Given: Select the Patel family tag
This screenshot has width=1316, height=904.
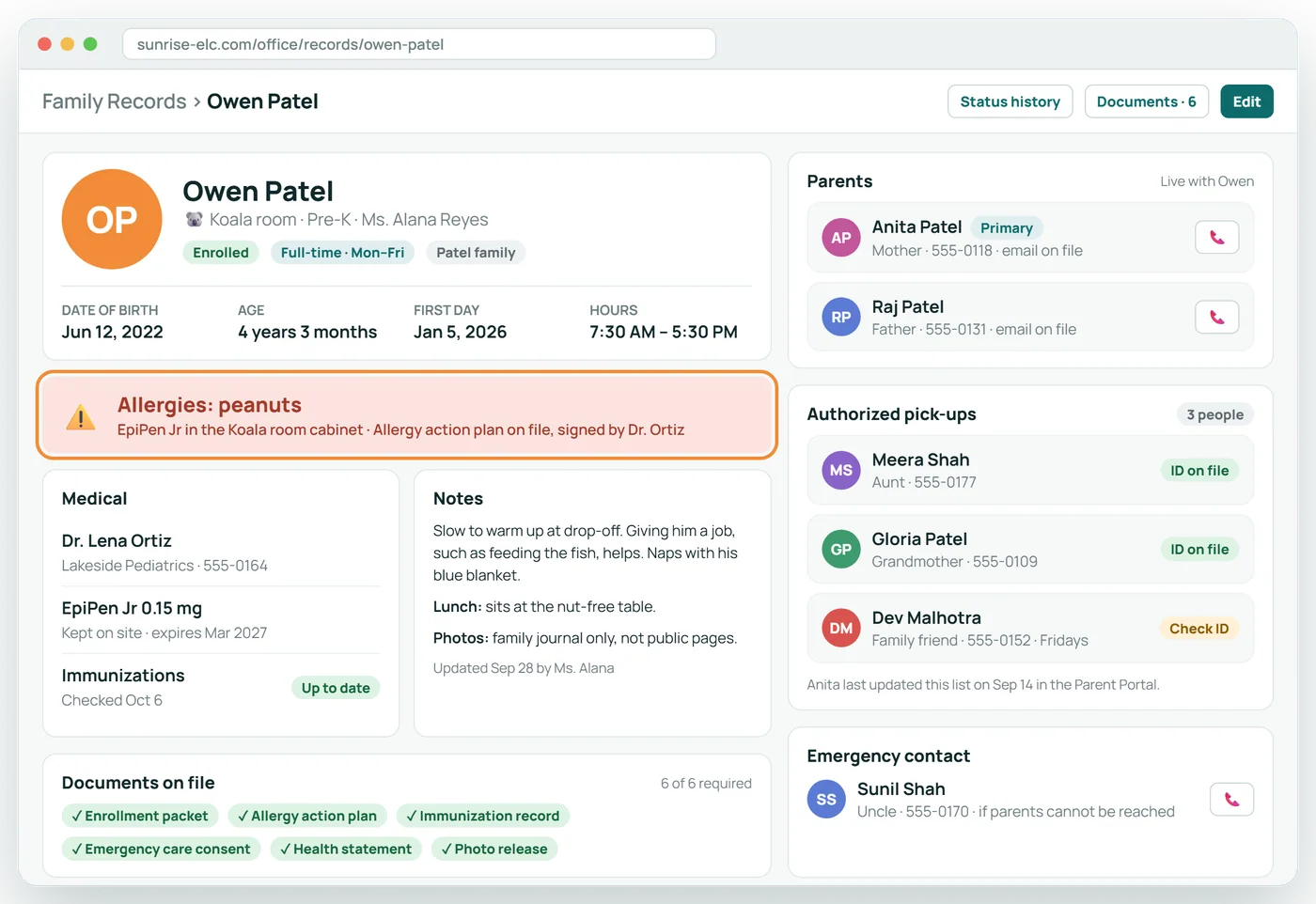Looking at the screenshot, I should coord(476,253).
